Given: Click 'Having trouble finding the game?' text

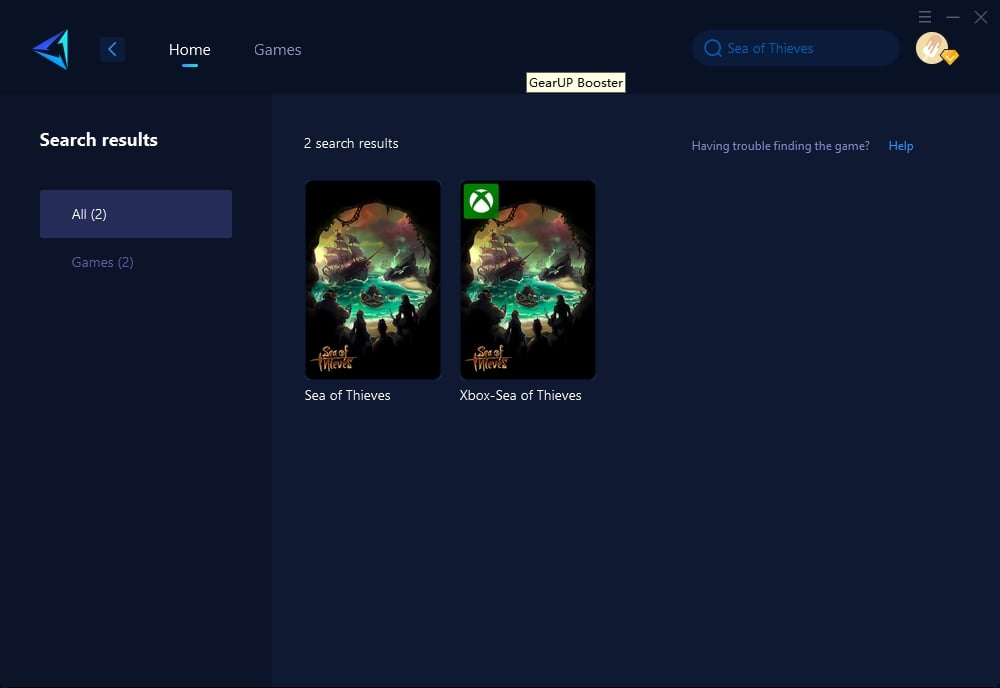Looking at the screenshot, I should click(x=781, y=146).
